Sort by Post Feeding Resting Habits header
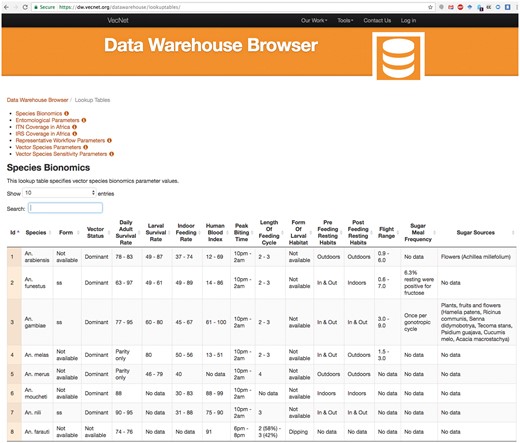Viewport: 520px width, 443px height. (359, 232)
